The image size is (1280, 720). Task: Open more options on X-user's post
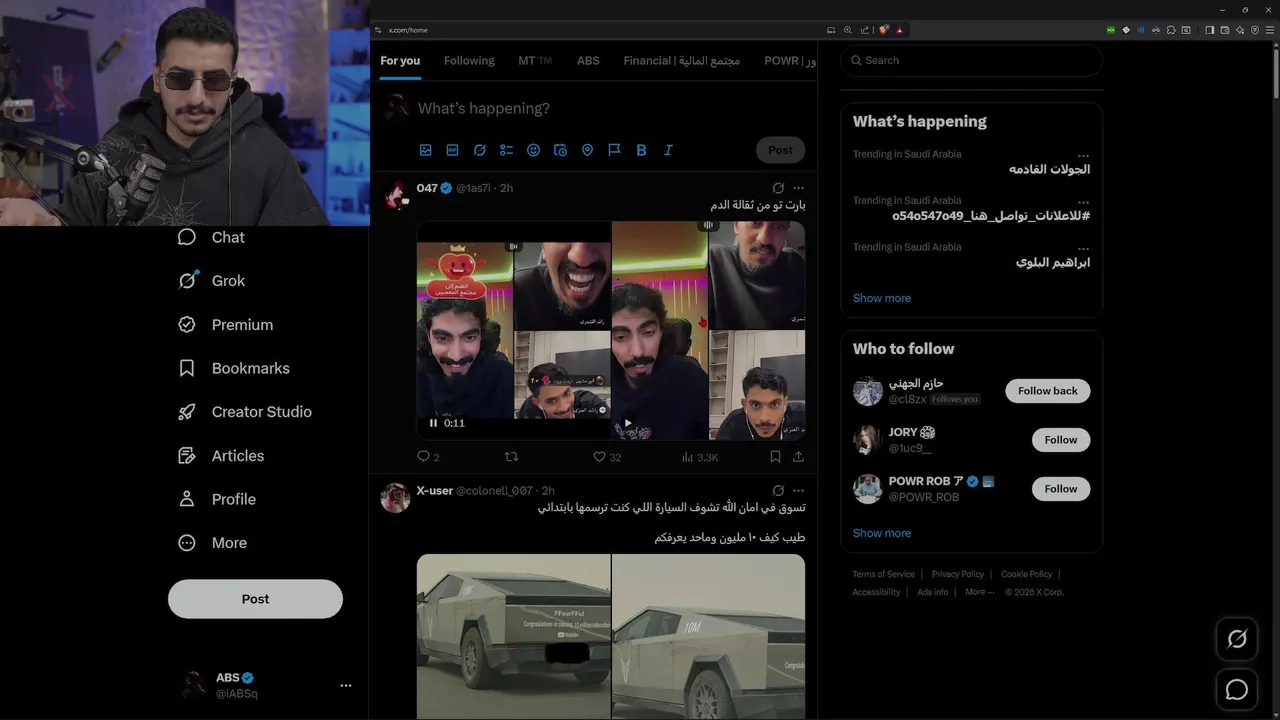tap(798, 491)
